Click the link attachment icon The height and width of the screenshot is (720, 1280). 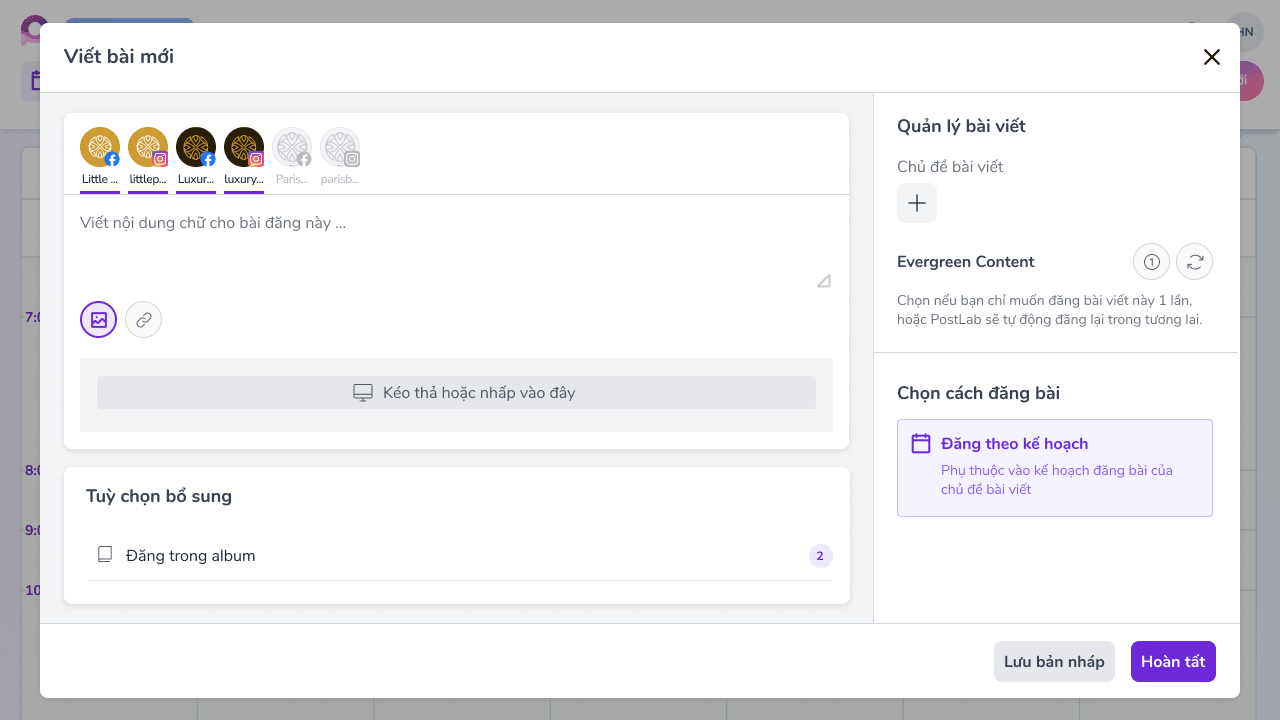(143, 319)
